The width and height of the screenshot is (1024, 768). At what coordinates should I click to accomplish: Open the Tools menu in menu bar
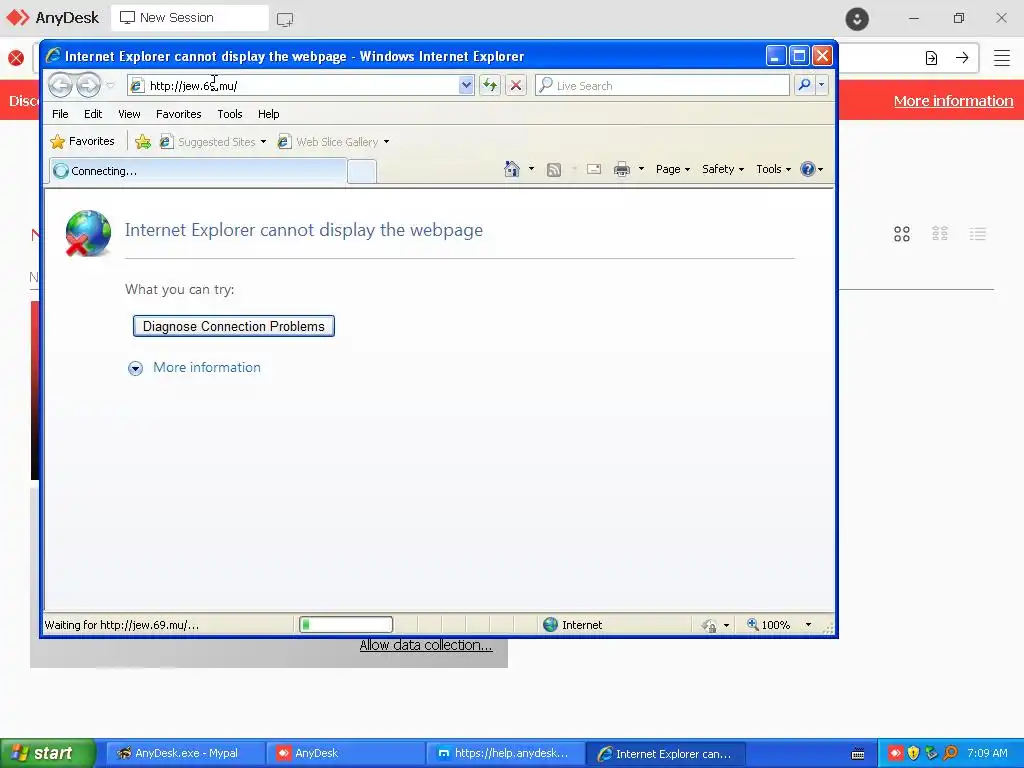pos(230,114)
